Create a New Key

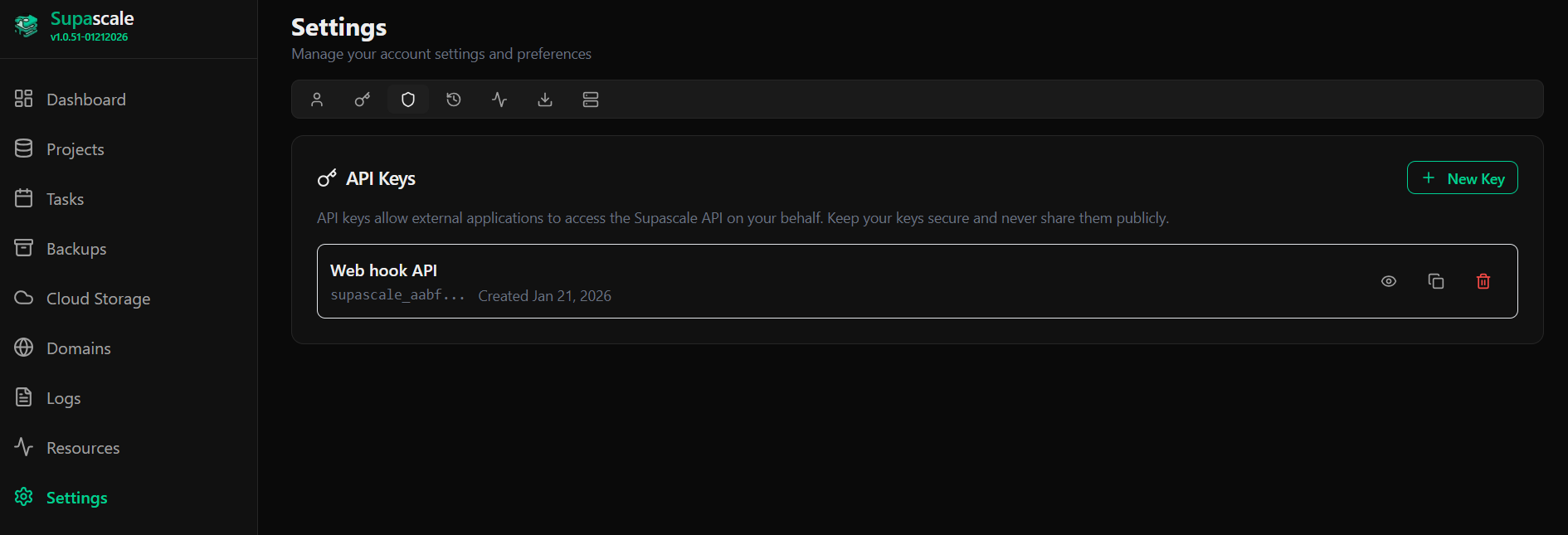1462,178
